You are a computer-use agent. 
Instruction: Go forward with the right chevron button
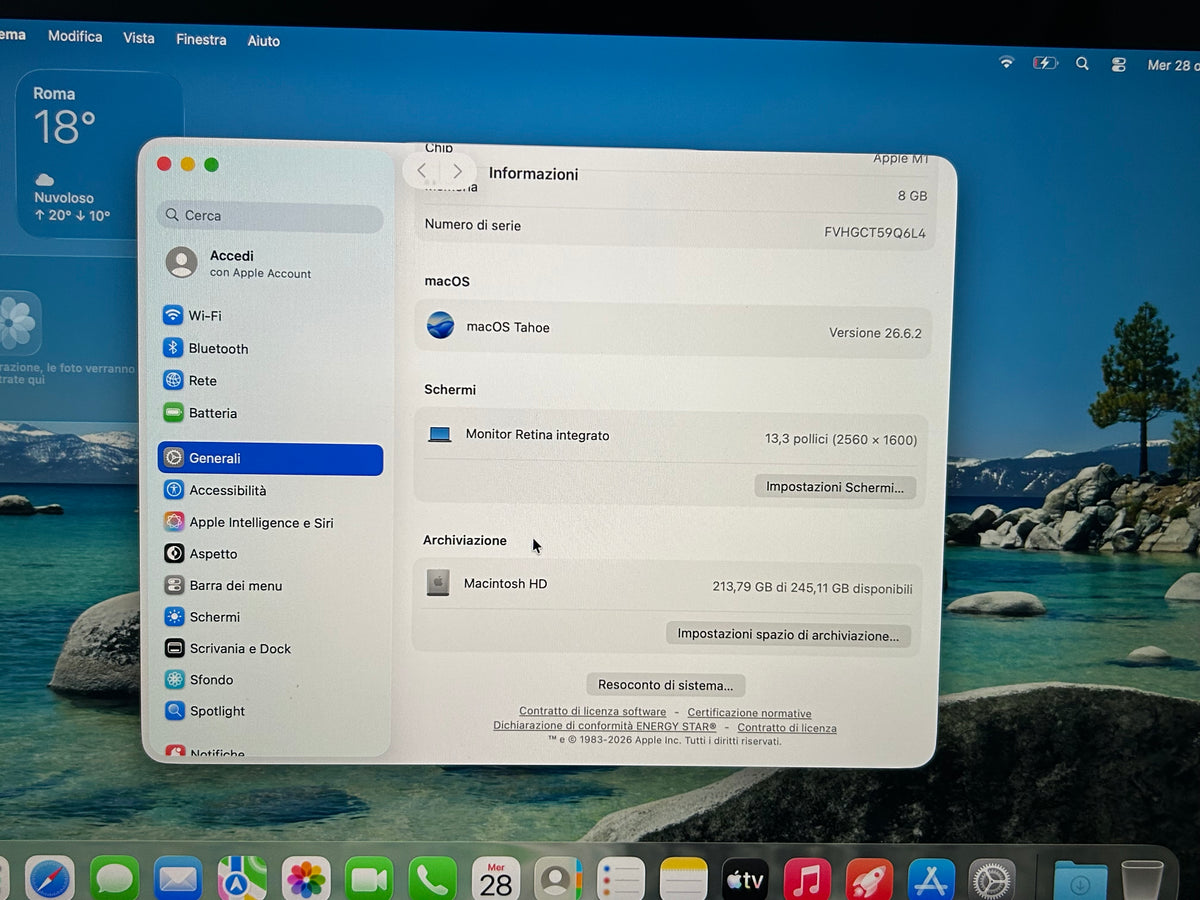coord(457,171)
